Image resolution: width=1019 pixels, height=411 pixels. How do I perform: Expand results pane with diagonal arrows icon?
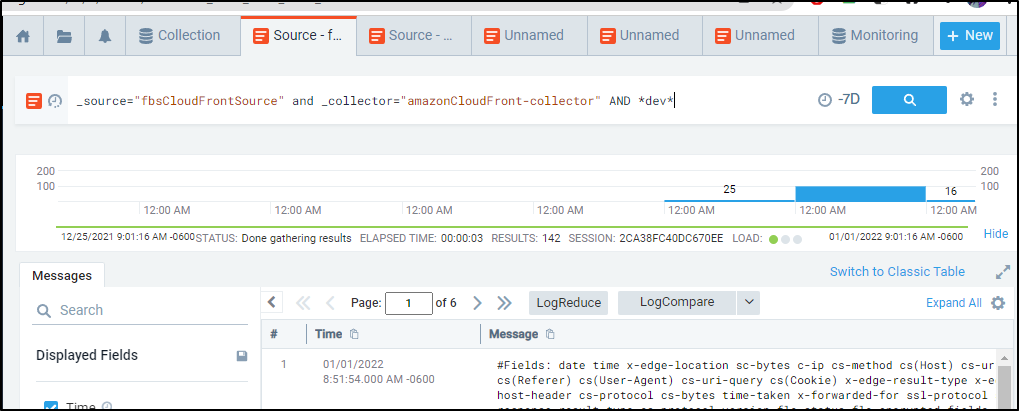(1003, 272)
